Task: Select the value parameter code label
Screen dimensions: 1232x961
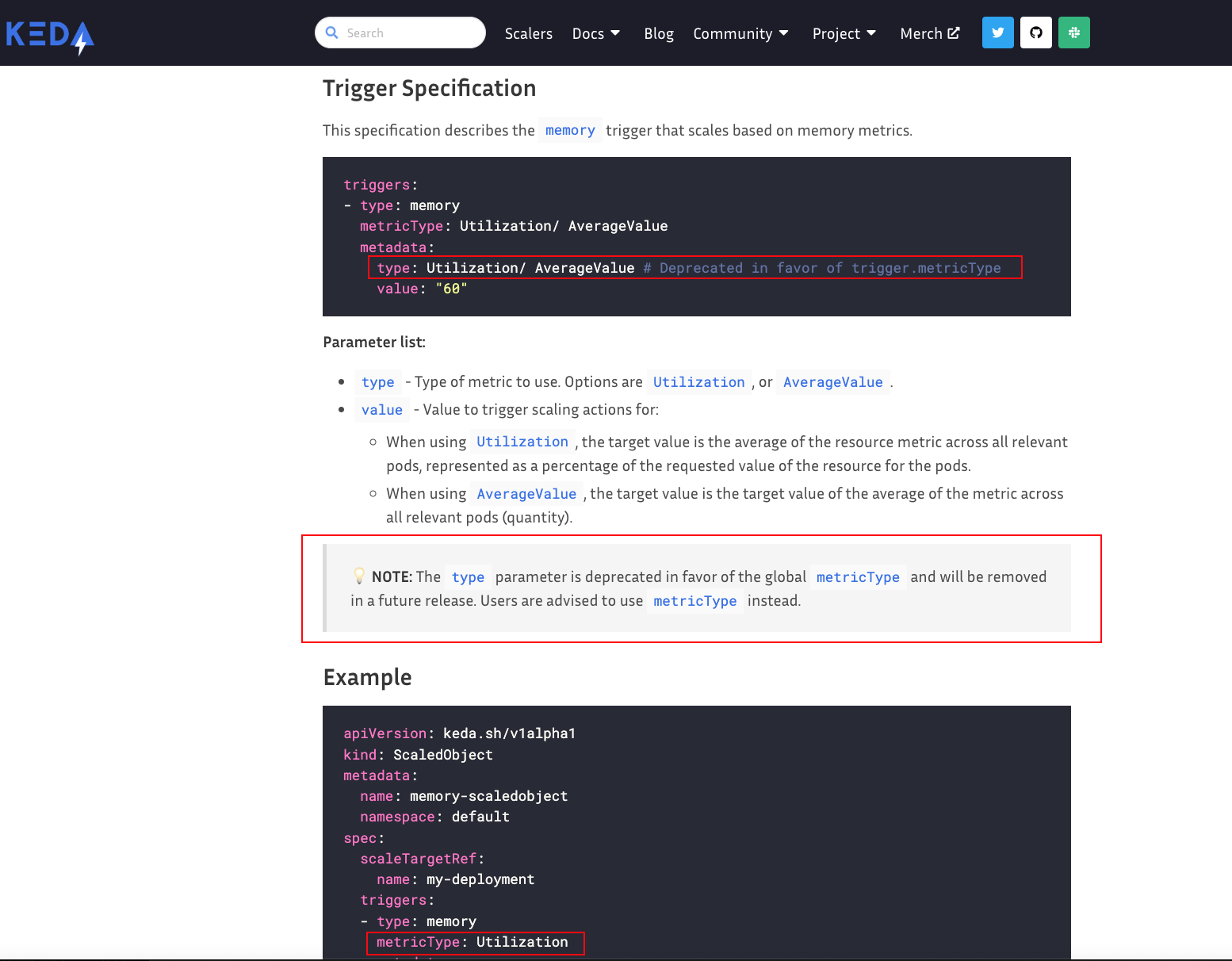Action: tap(381, 410)
